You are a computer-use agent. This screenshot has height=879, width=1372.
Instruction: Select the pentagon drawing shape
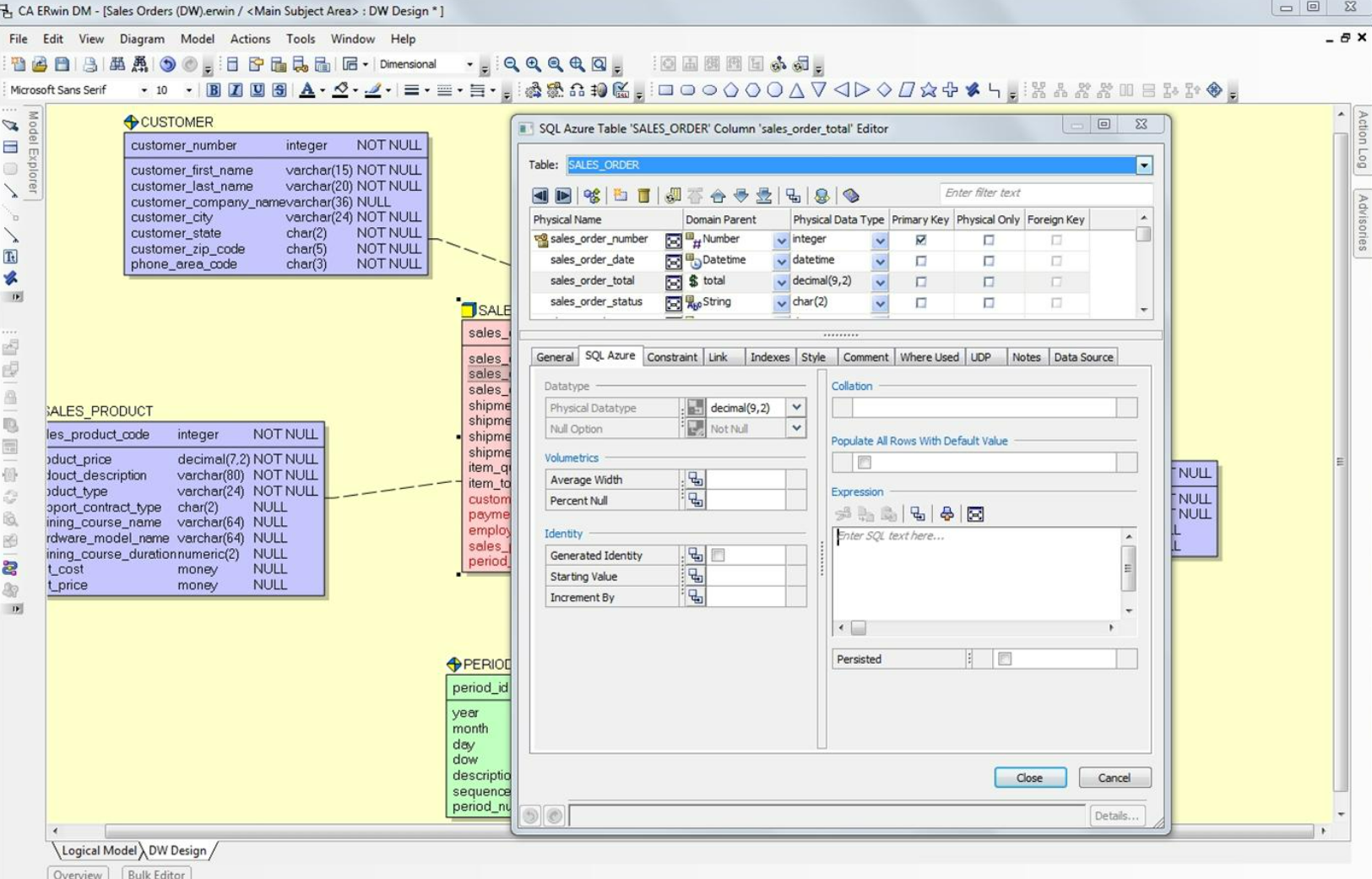coord(731,90)
